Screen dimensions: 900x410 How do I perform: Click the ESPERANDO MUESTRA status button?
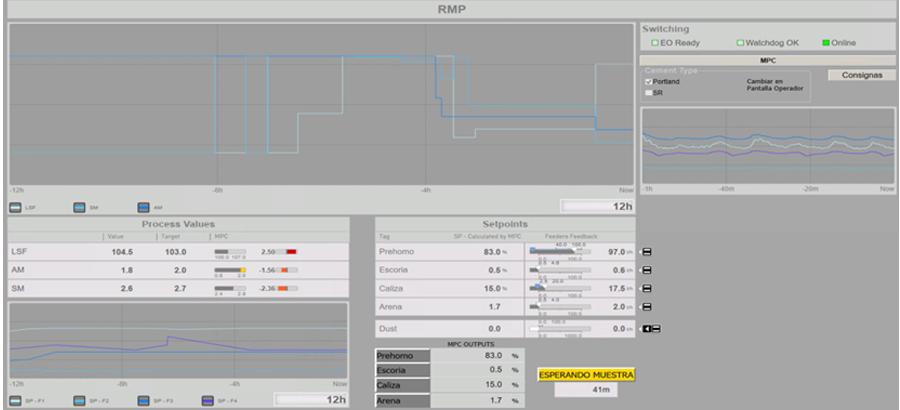coord(586,375)
